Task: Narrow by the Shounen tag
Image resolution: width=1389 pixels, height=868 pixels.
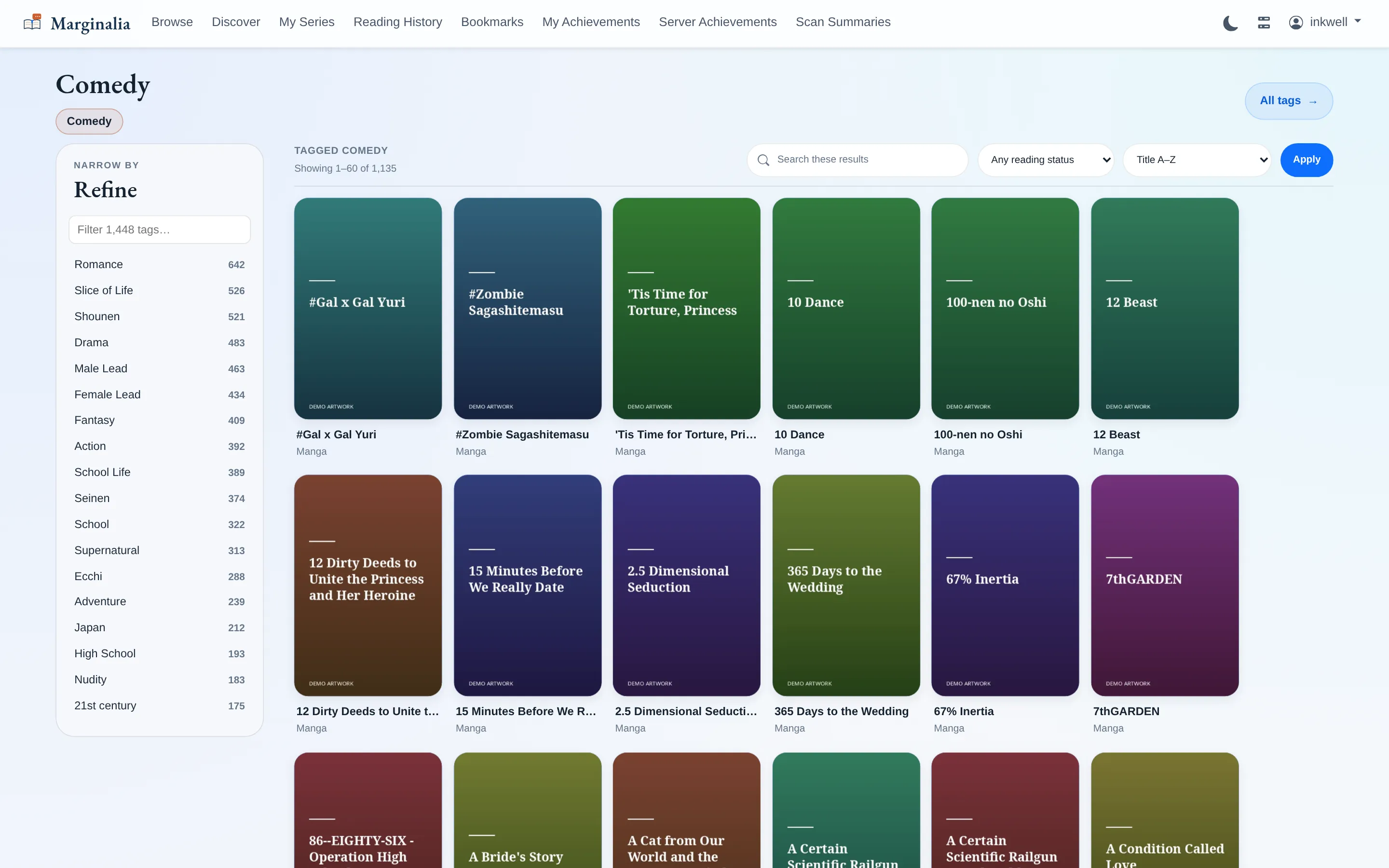Action: tap(160, 316)
